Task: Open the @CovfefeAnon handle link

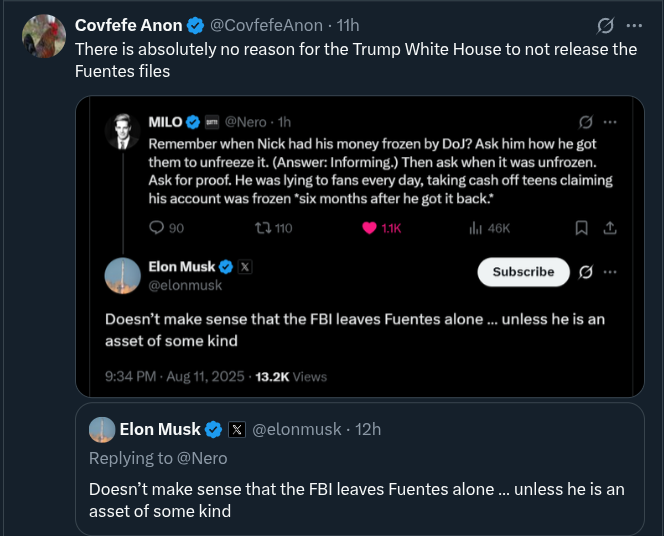Action: tap(266, 25)
